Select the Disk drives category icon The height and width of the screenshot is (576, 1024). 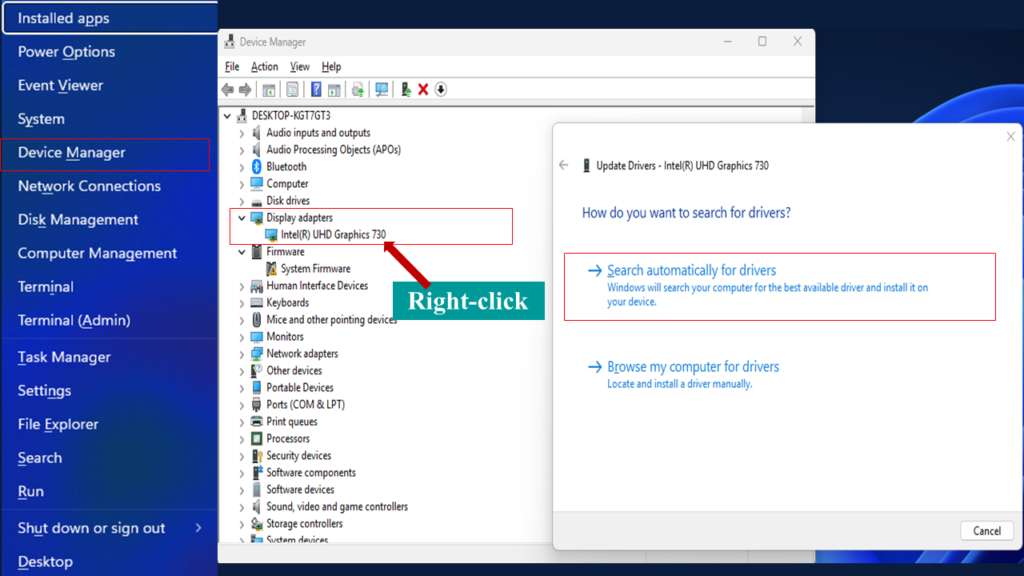(257, 201)
